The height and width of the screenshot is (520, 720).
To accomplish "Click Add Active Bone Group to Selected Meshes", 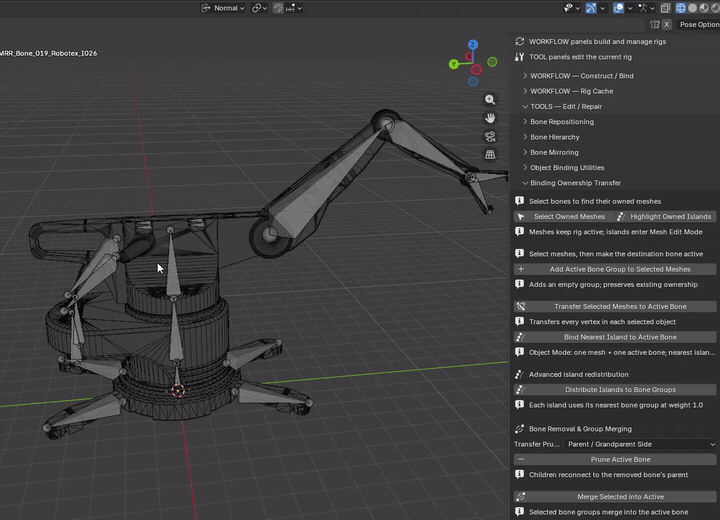I will [x=615, y=269].
